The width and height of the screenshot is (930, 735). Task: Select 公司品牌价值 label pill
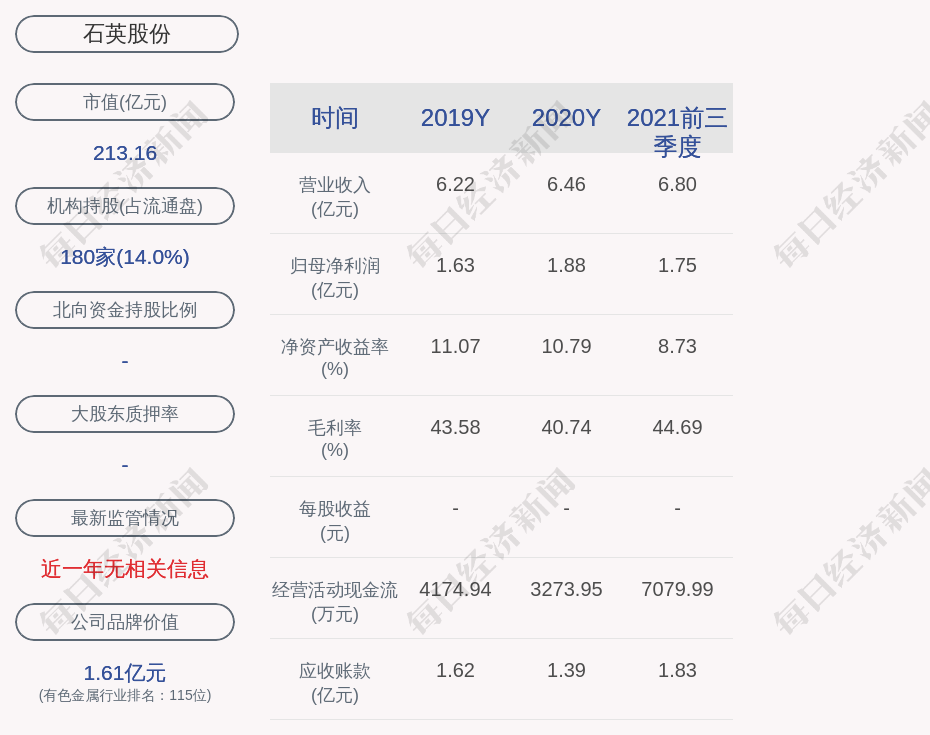click(x=125, y=622)
